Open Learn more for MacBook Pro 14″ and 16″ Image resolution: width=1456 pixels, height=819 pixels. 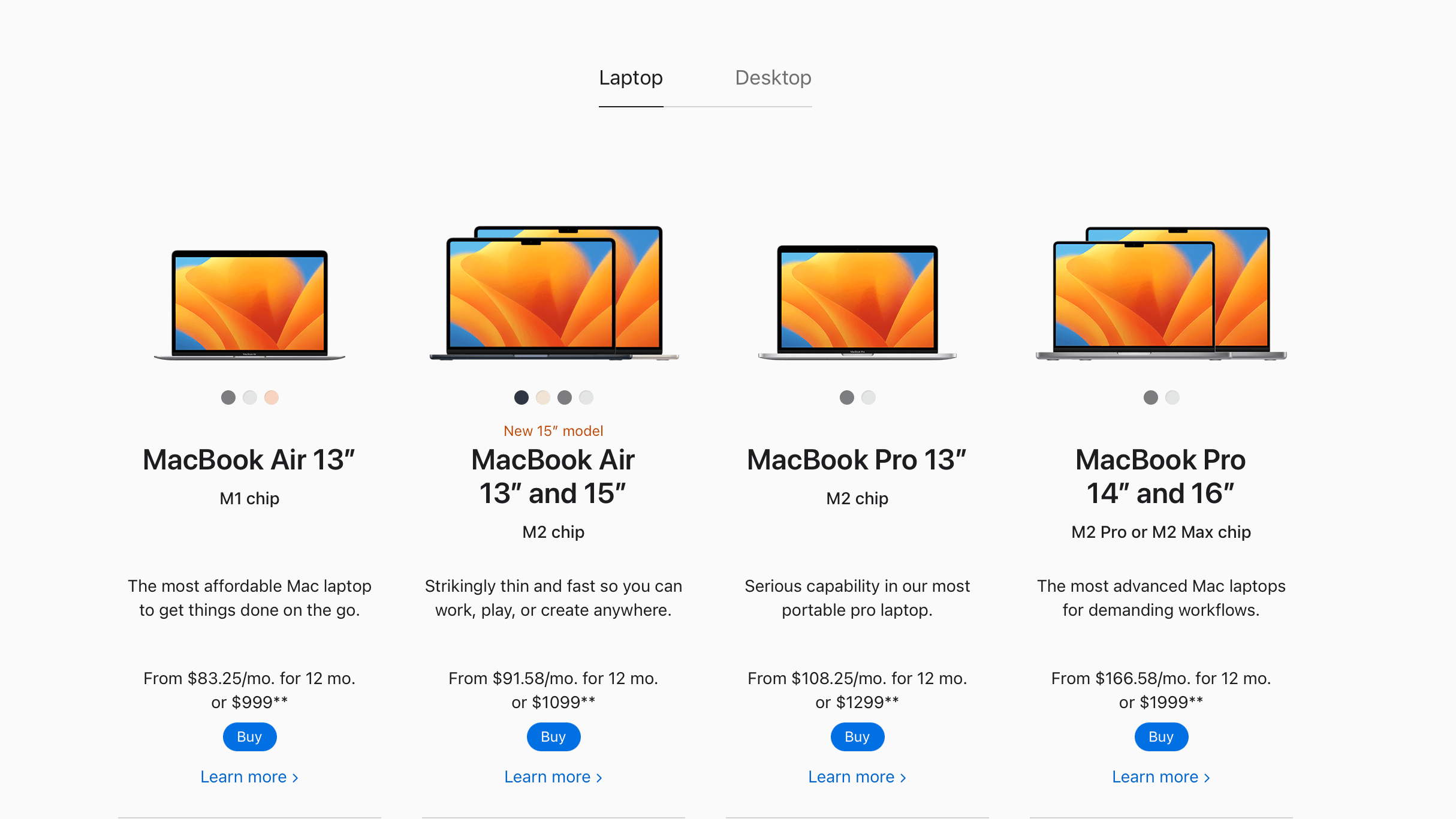pyautogui.click(x=1161, y=777)
